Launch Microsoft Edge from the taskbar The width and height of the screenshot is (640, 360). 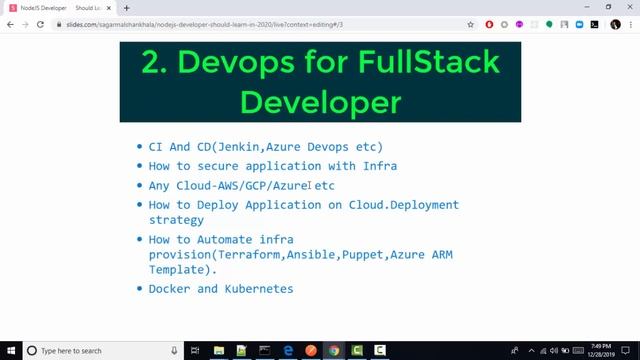(288, 351)
